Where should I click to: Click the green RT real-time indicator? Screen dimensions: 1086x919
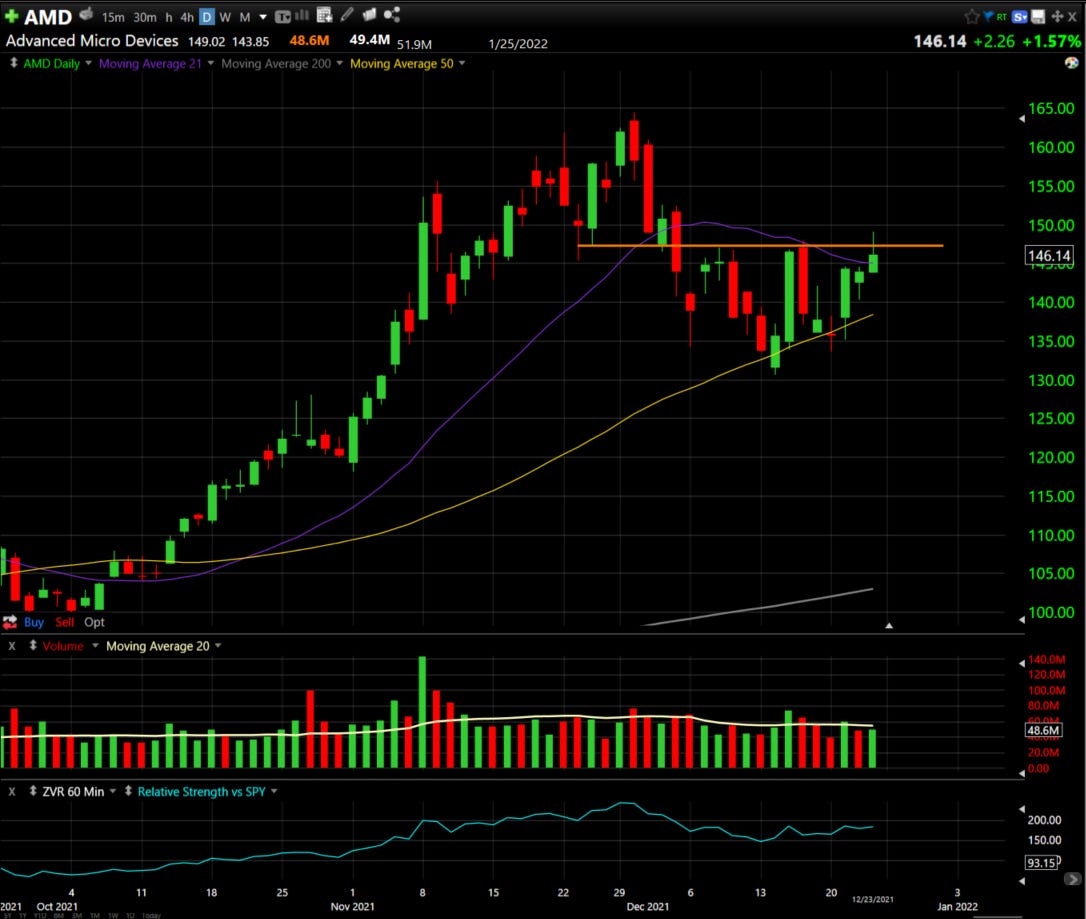click(1002, 17)
